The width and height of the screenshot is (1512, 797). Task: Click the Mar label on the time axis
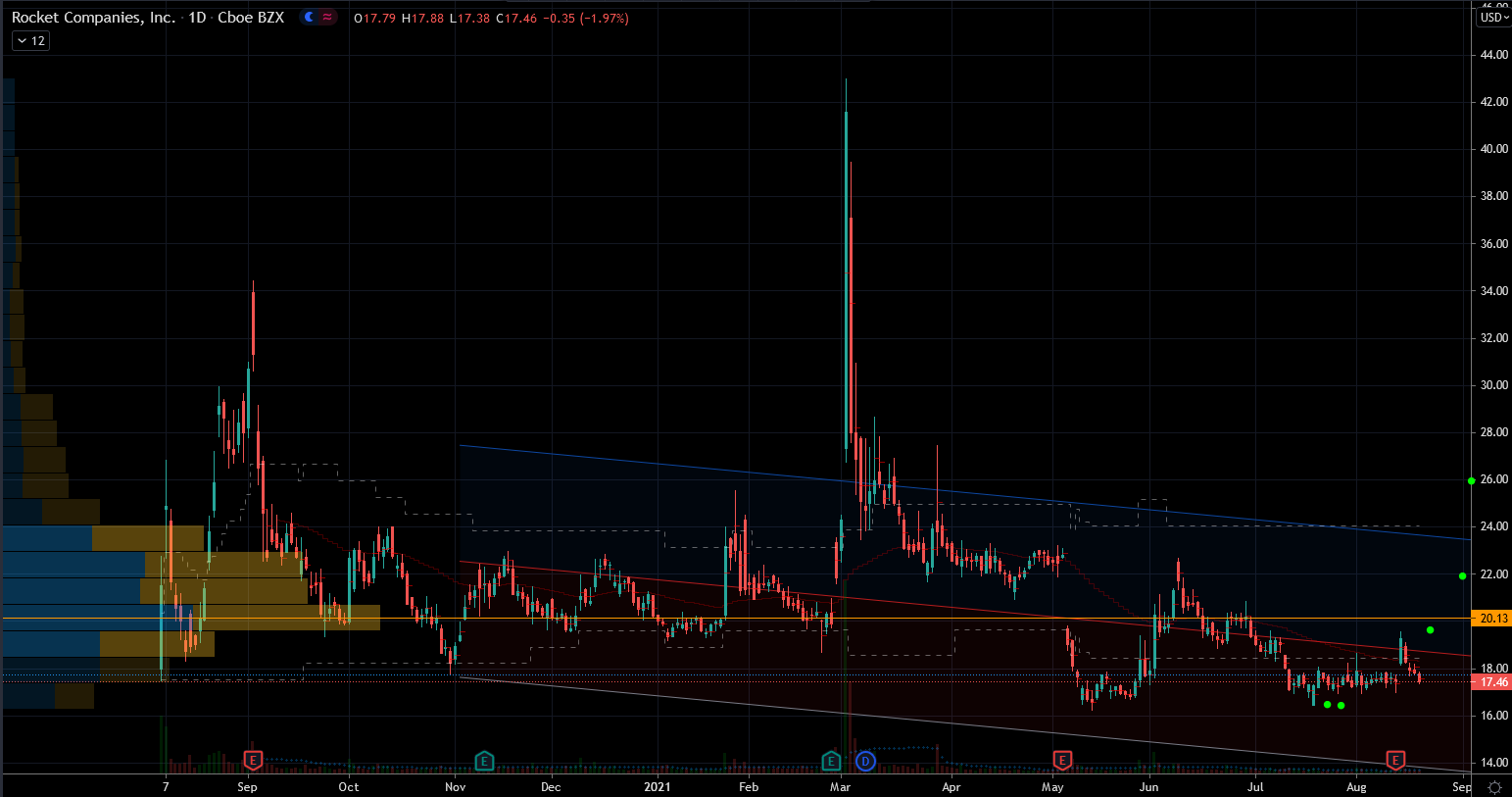point(840,787)
